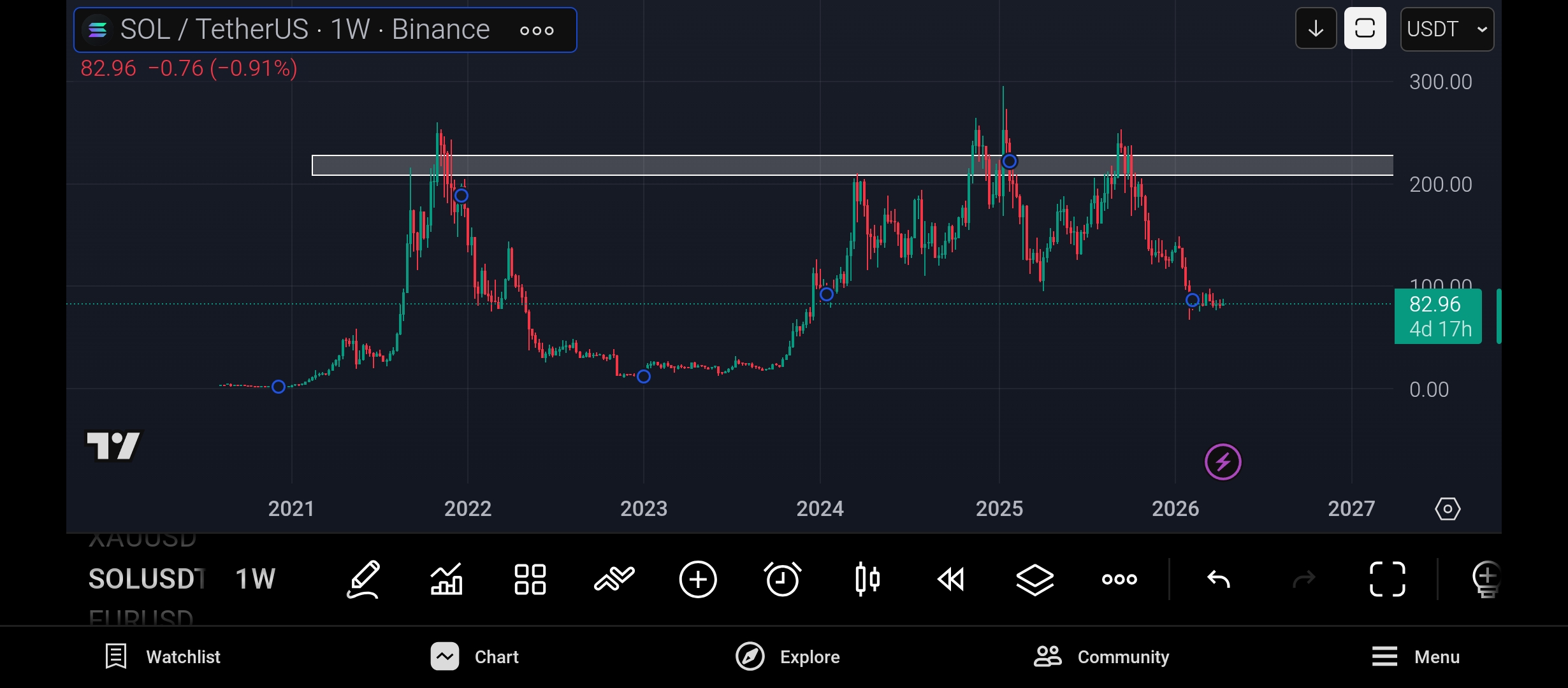Tap the purple lightning bolt icon

click(1223, 462)
